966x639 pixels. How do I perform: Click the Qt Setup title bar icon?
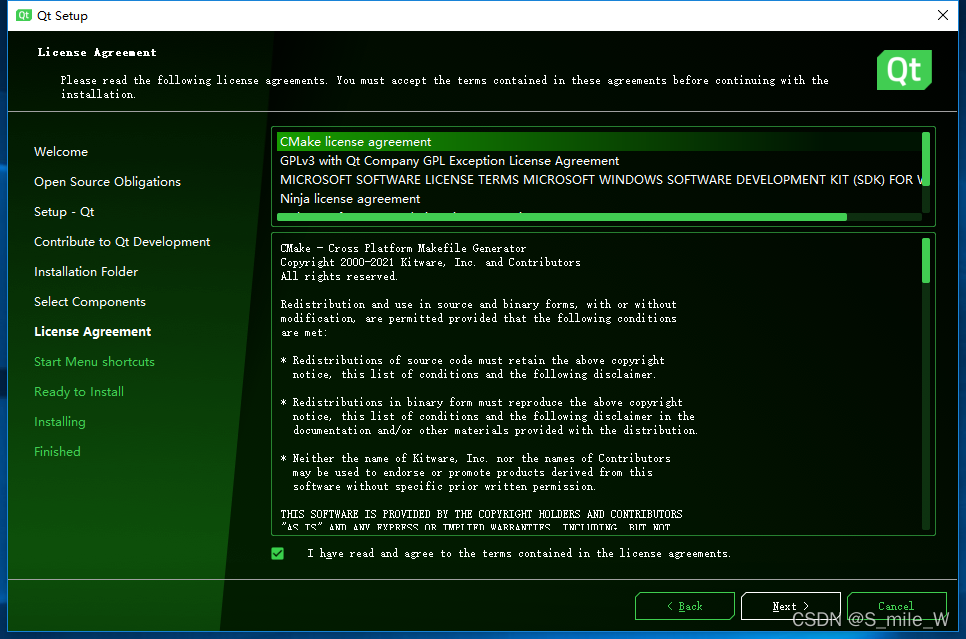(x=24, y=15)
